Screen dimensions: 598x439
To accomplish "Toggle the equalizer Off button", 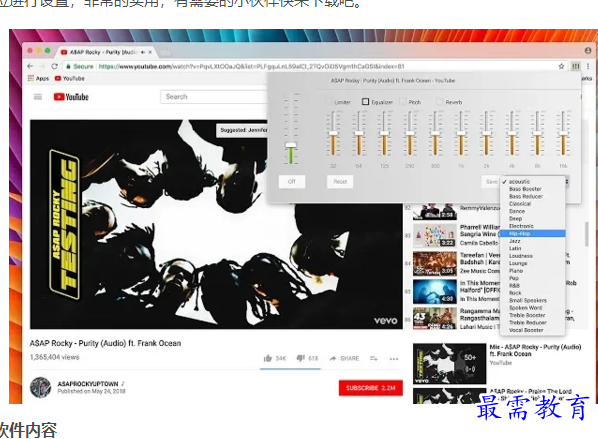I will tap(292, 182).
